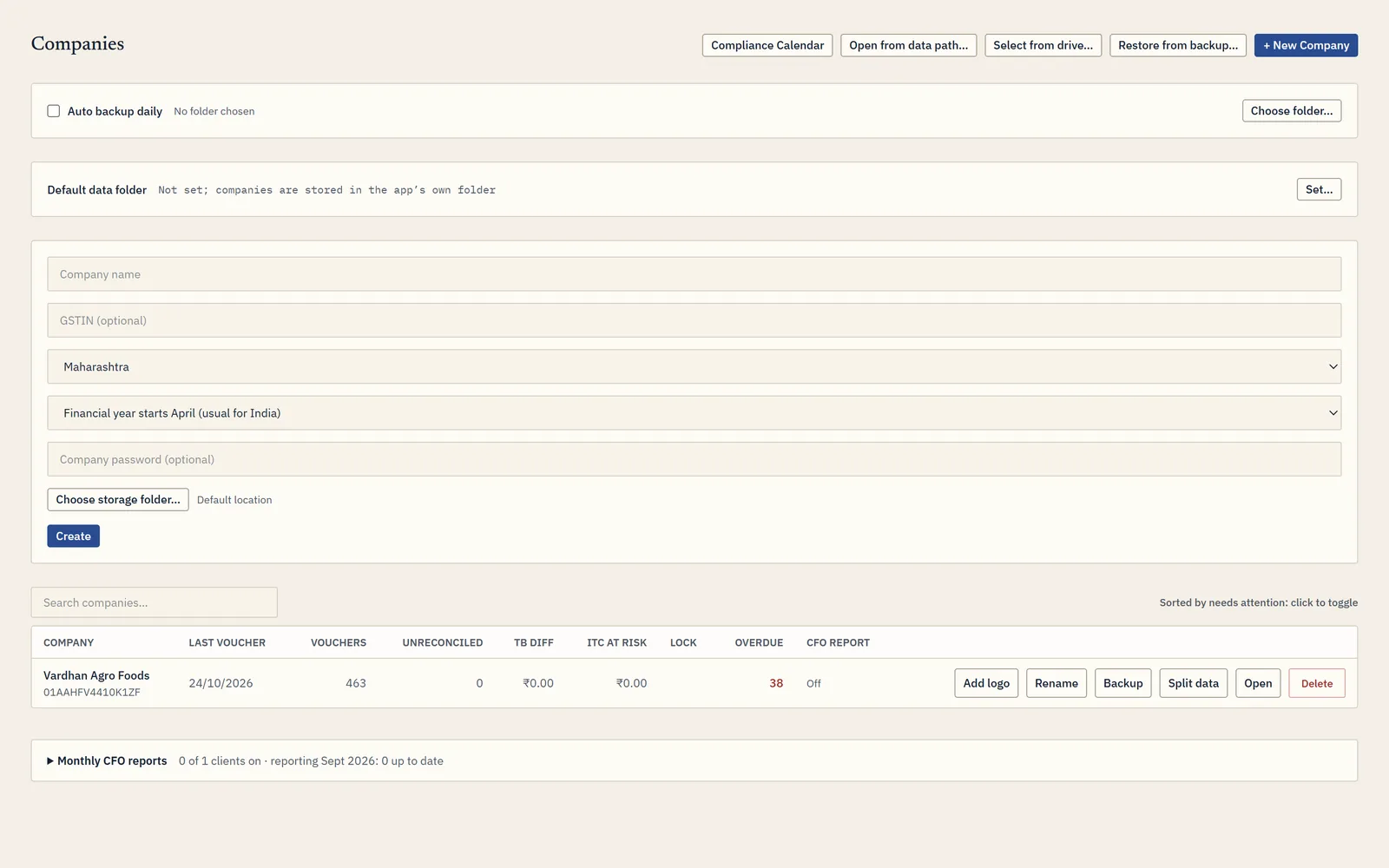The image size is (1389, 868).
Task: Toggle CFO report Off for Vardhan Agro Foods
Action: pos(813,684)
